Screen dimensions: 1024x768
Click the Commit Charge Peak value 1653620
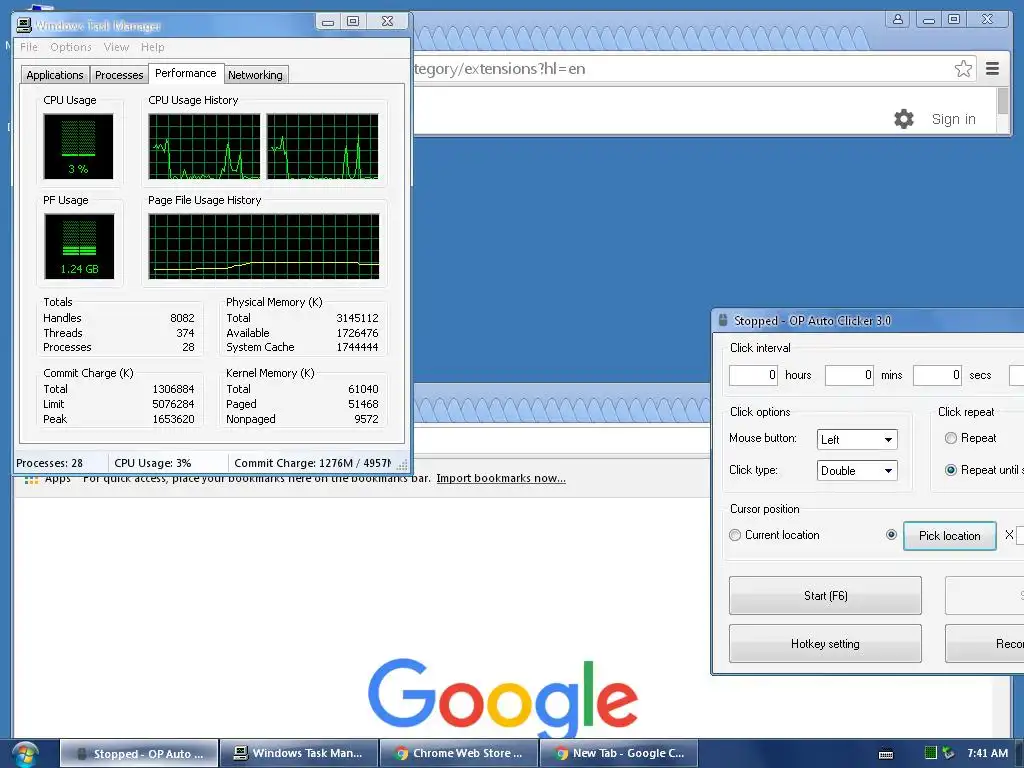pyautogui.click(x=173, y=419)
